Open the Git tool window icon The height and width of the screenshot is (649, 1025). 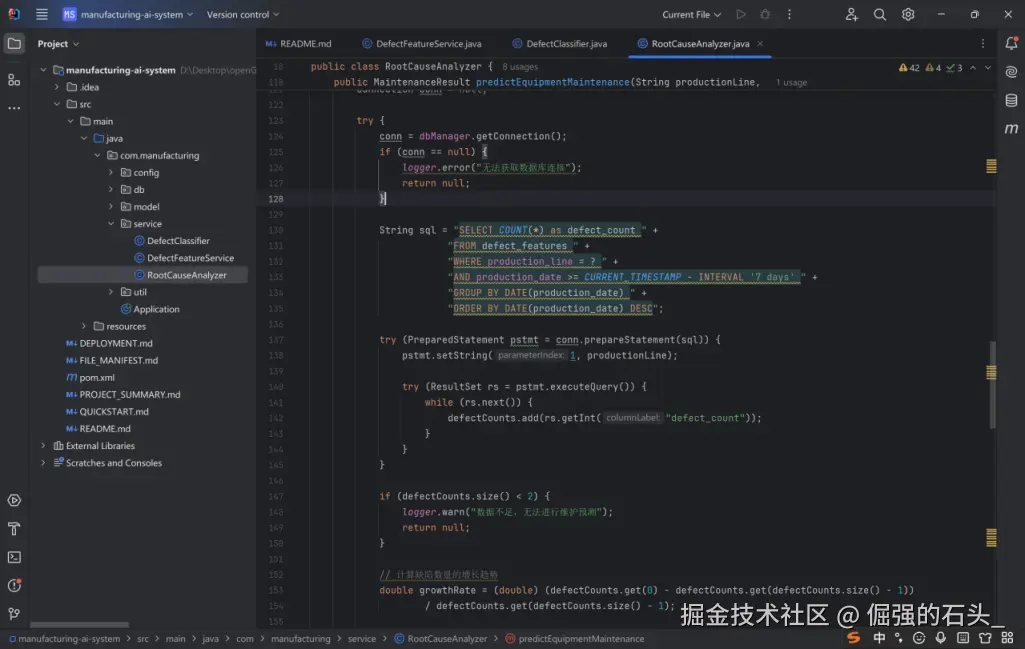pos(14,613)
